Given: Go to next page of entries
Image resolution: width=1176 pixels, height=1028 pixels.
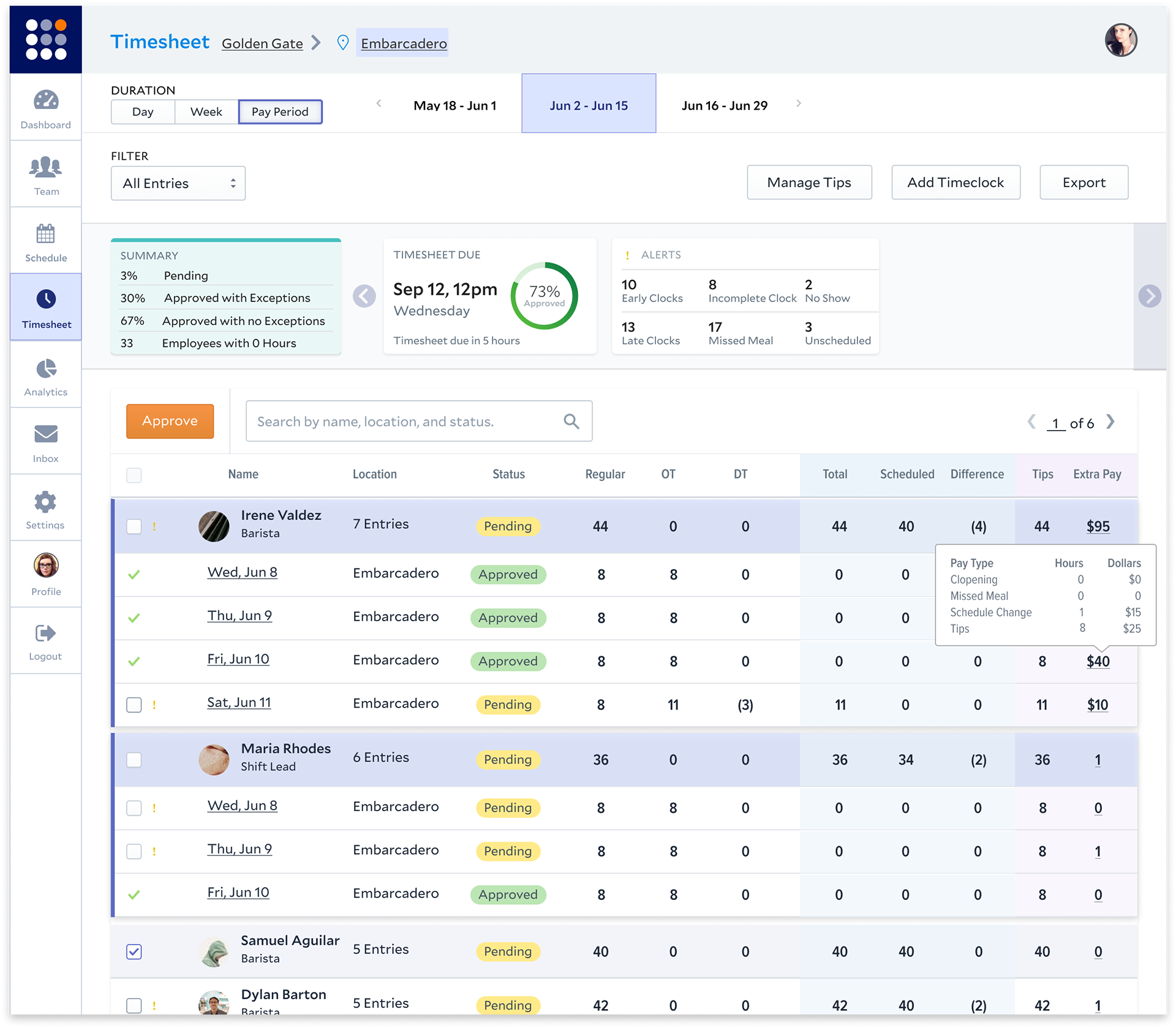Looking at the screenshot, I should 1110,422.
